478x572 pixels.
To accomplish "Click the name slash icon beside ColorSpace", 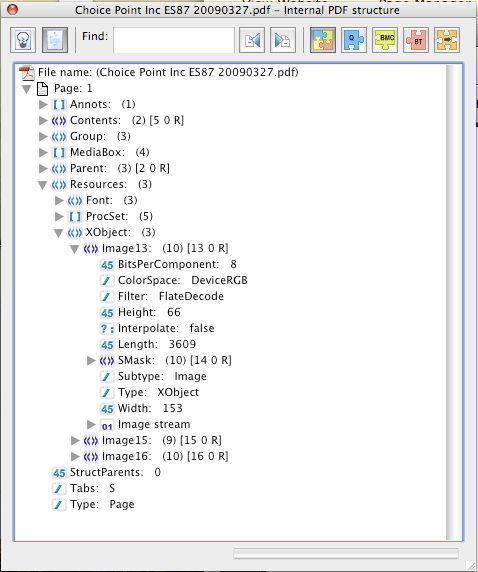I will tap(107, 281).
